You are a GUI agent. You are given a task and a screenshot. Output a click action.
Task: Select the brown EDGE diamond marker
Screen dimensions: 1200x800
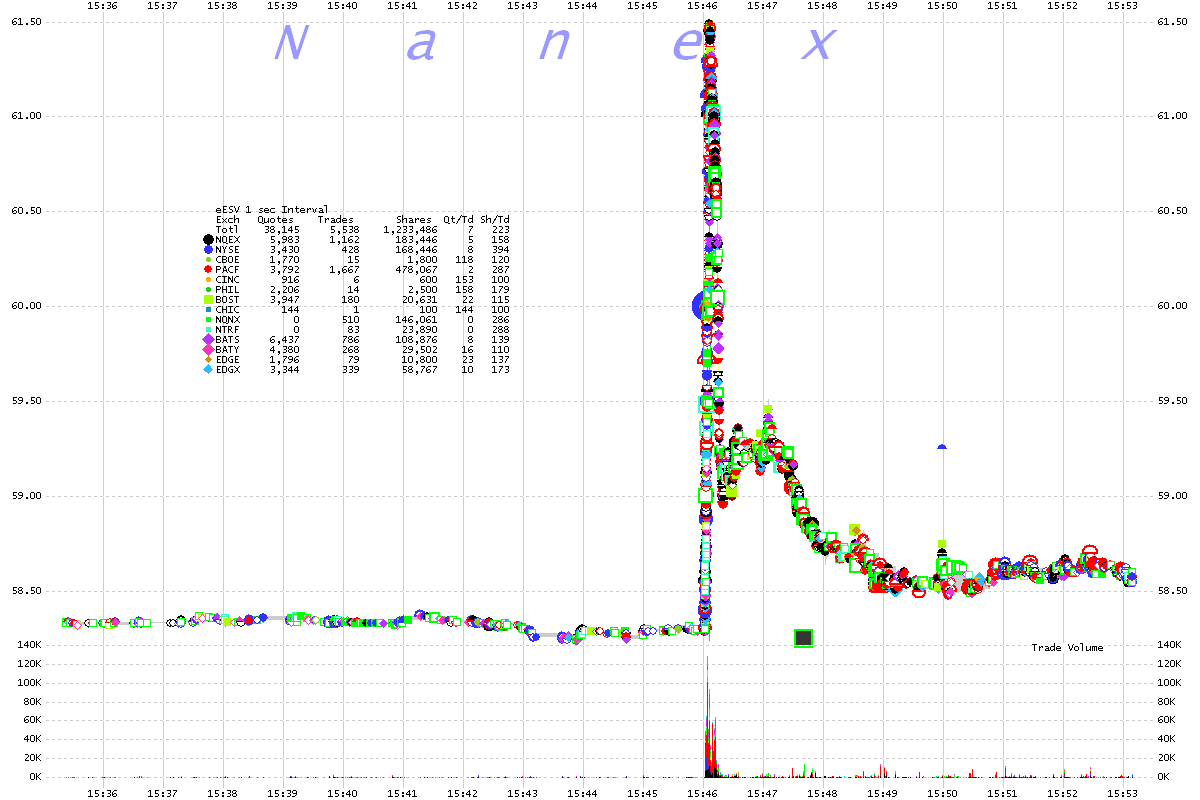[x=208, y=360]
